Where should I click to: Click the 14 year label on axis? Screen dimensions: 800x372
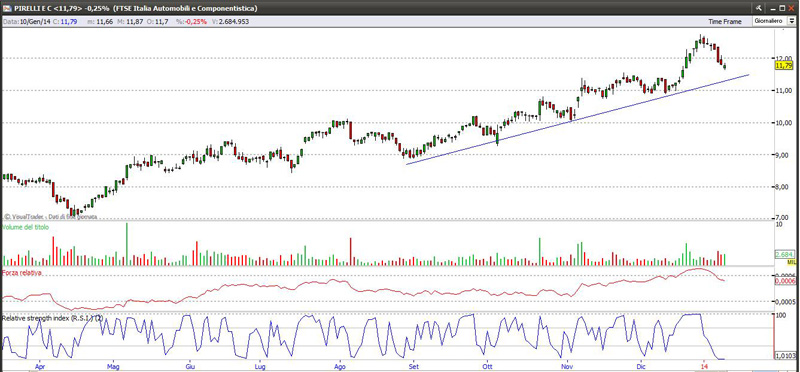pos(704,366)
